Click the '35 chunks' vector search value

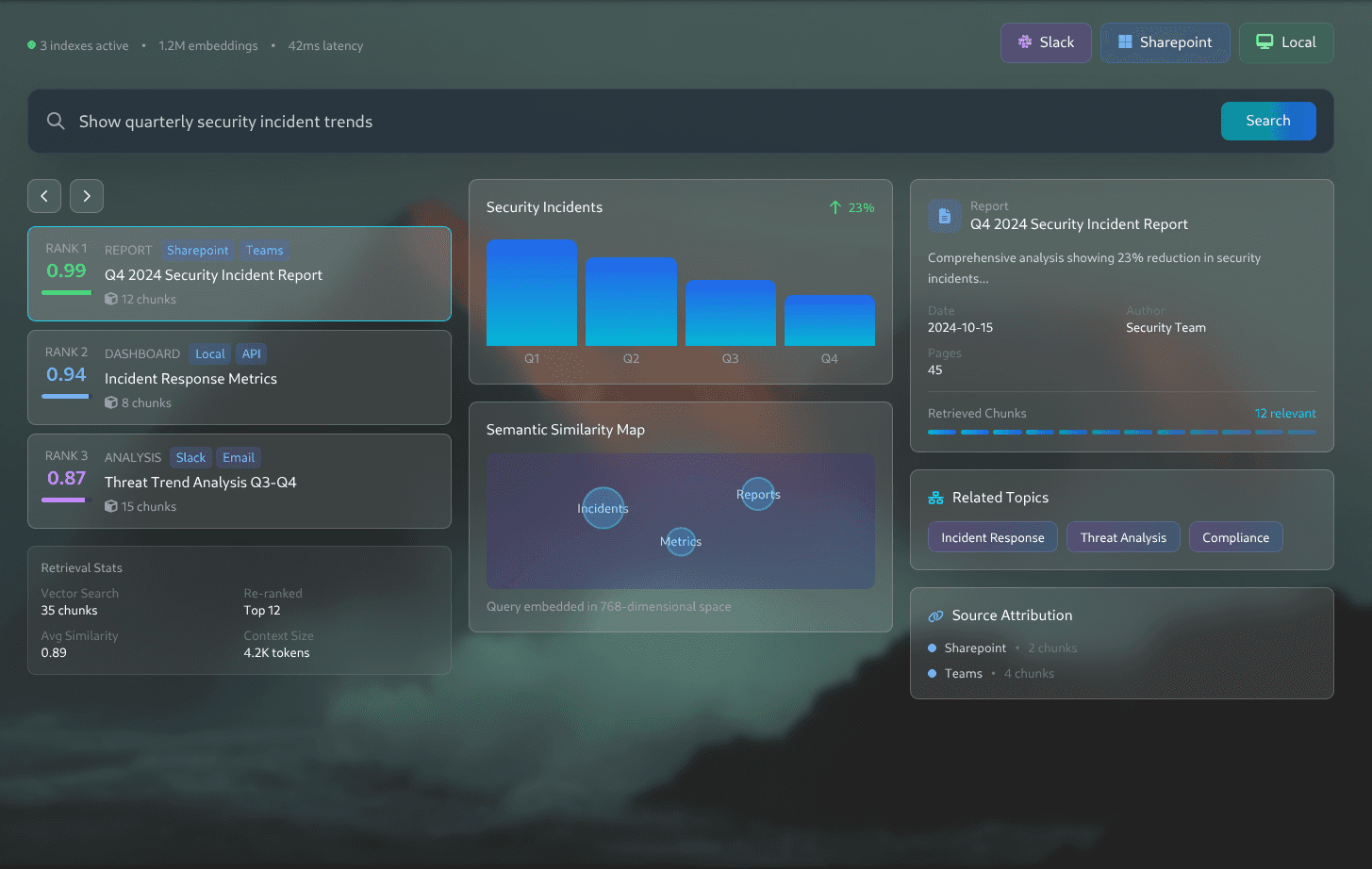(x=69, y=610)
